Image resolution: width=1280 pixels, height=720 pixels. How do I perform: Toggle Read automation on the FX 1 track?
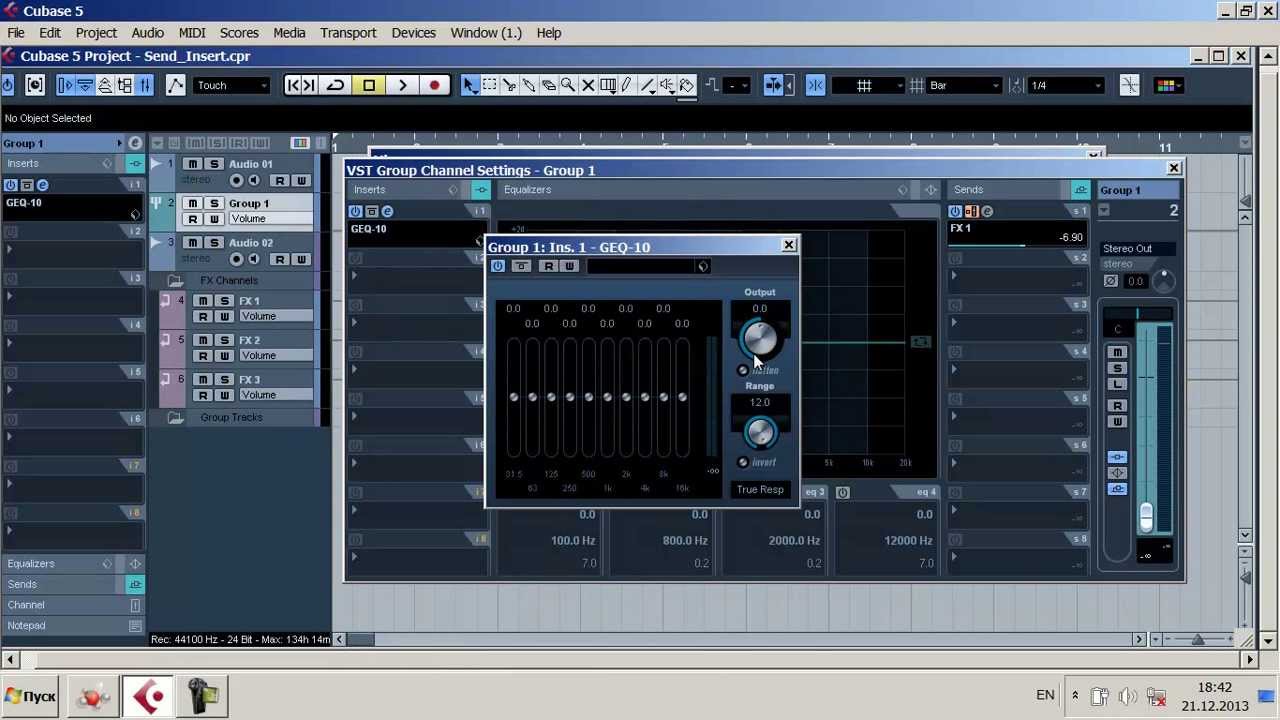coord(203,317)
